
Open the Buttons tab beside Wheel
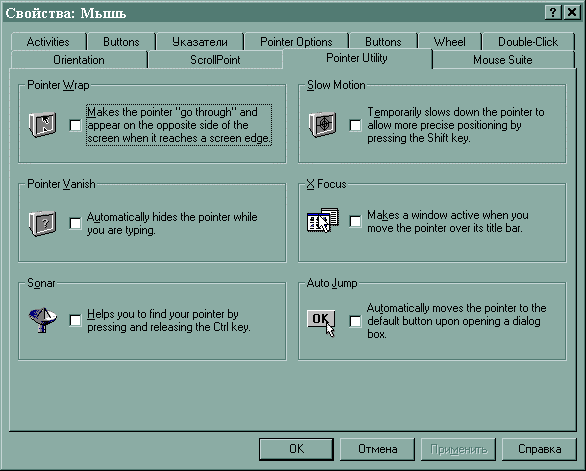tap(383, 41)
